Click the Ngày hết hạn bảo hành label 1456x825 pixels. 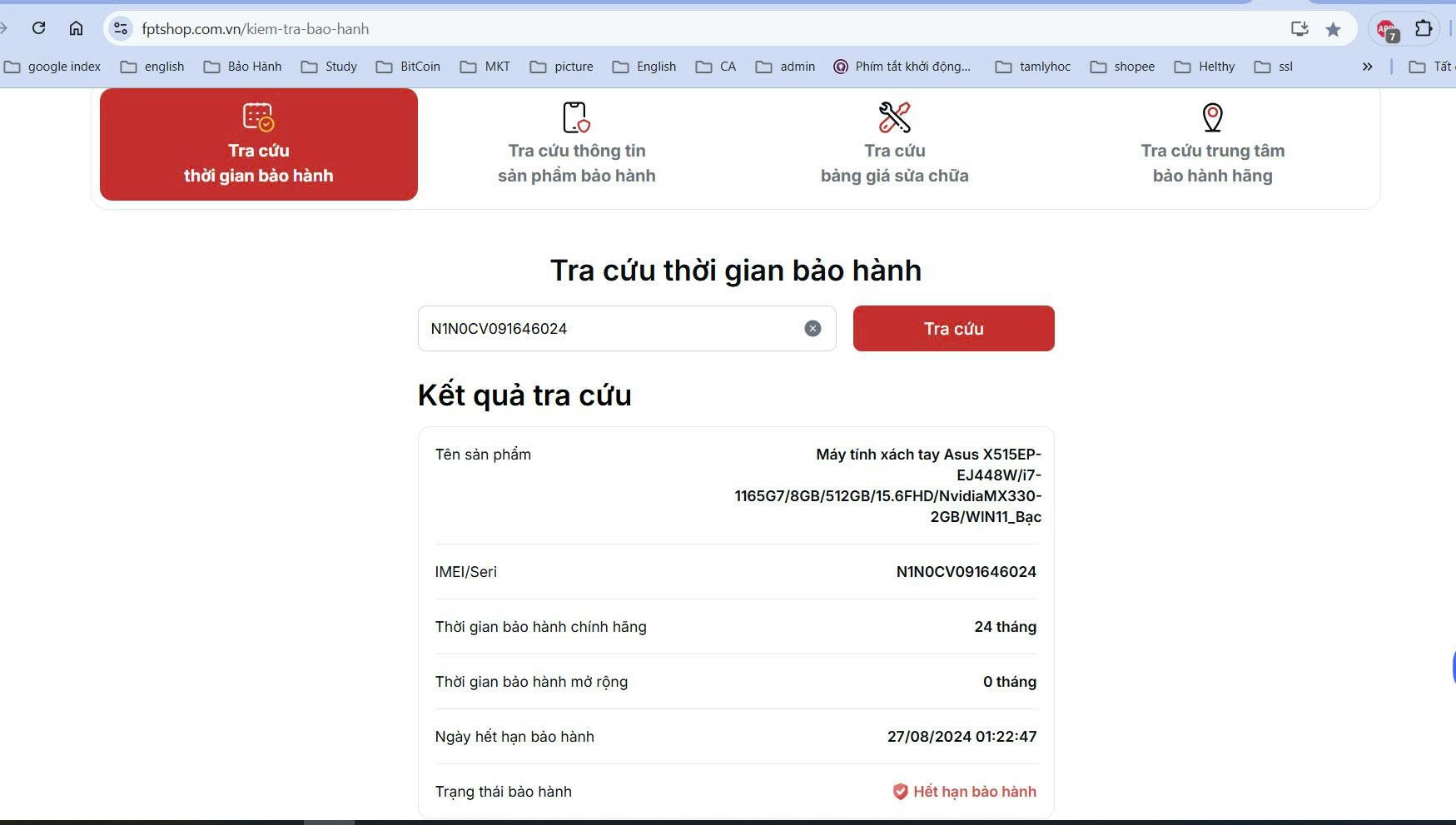[514, 737]
